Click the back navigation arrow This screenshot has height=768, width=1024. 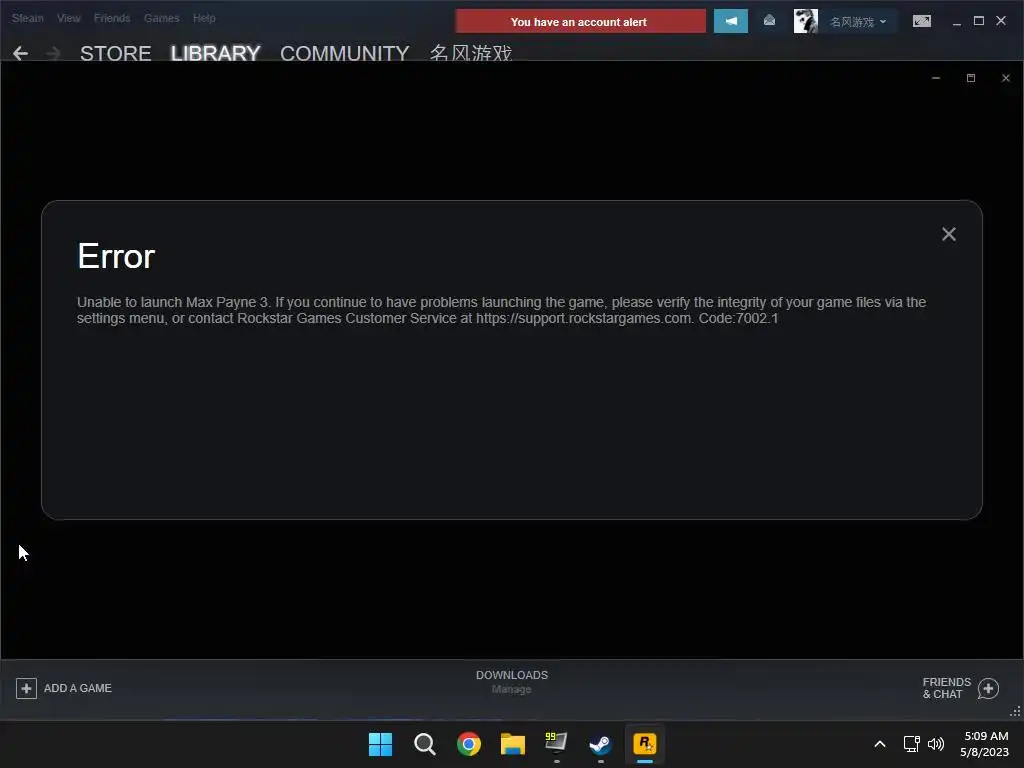click(20, 53)
